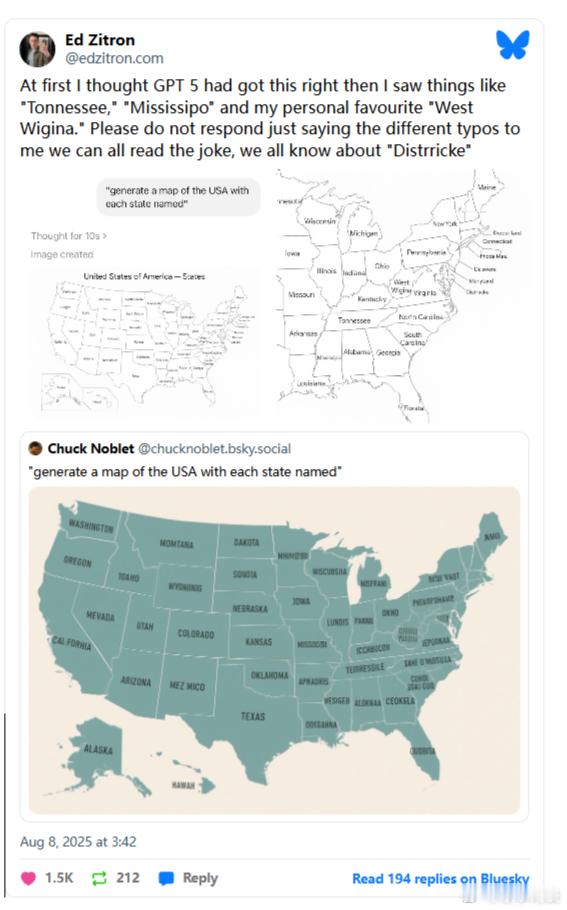
Task: Open the Chuck Noblet author name
Action: point(91,448)
